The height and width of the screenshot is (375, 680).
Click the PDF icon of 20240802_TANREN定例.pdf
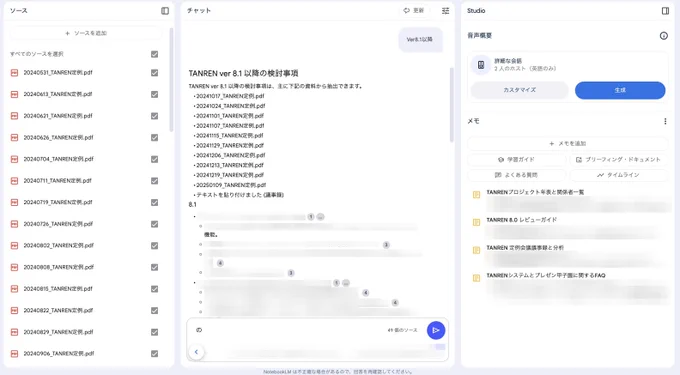pyautogui.click(x=14, y=245)
